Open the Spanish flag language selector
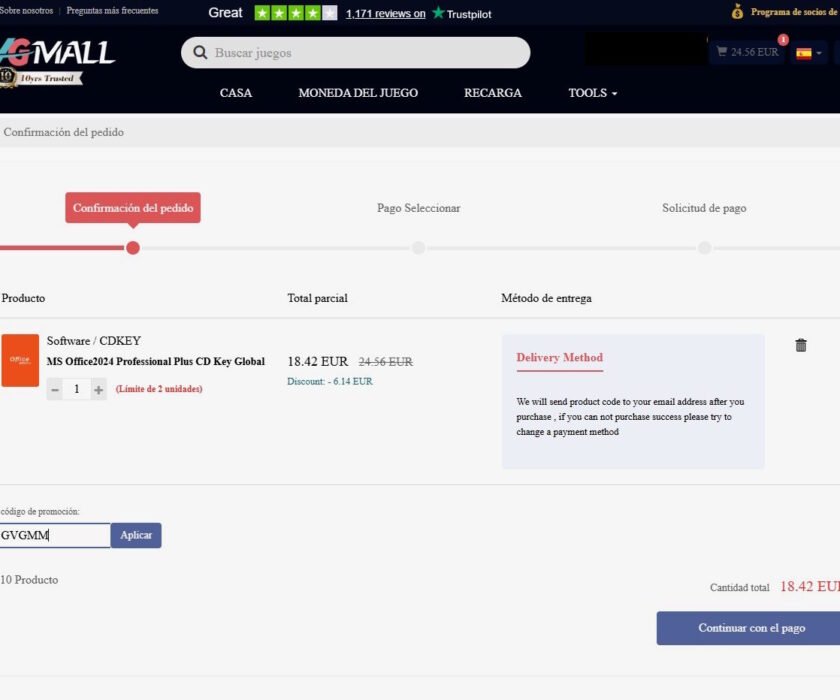 click(x=808, y=53)
